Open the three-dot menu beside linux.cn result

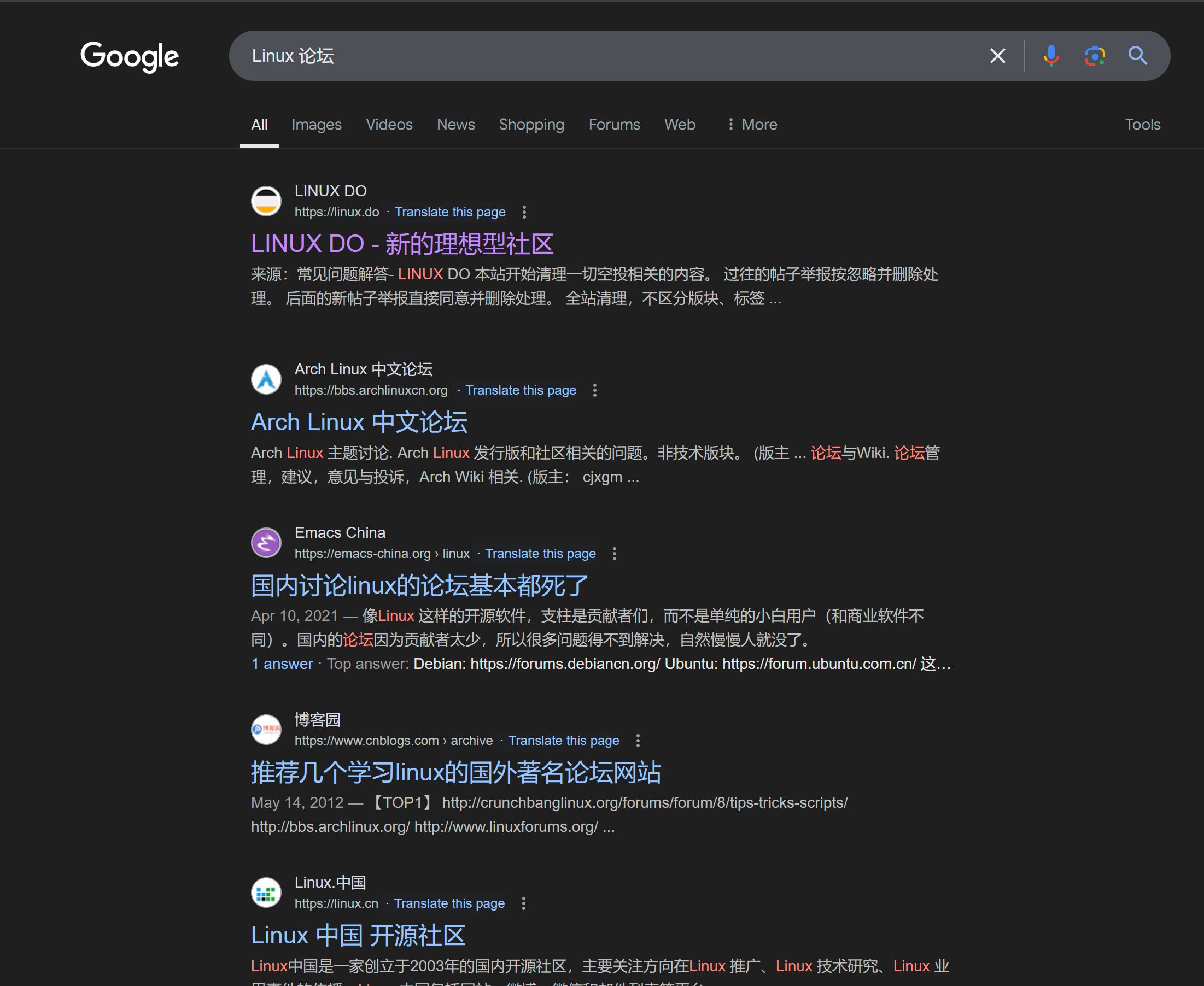tap(523, 903)
